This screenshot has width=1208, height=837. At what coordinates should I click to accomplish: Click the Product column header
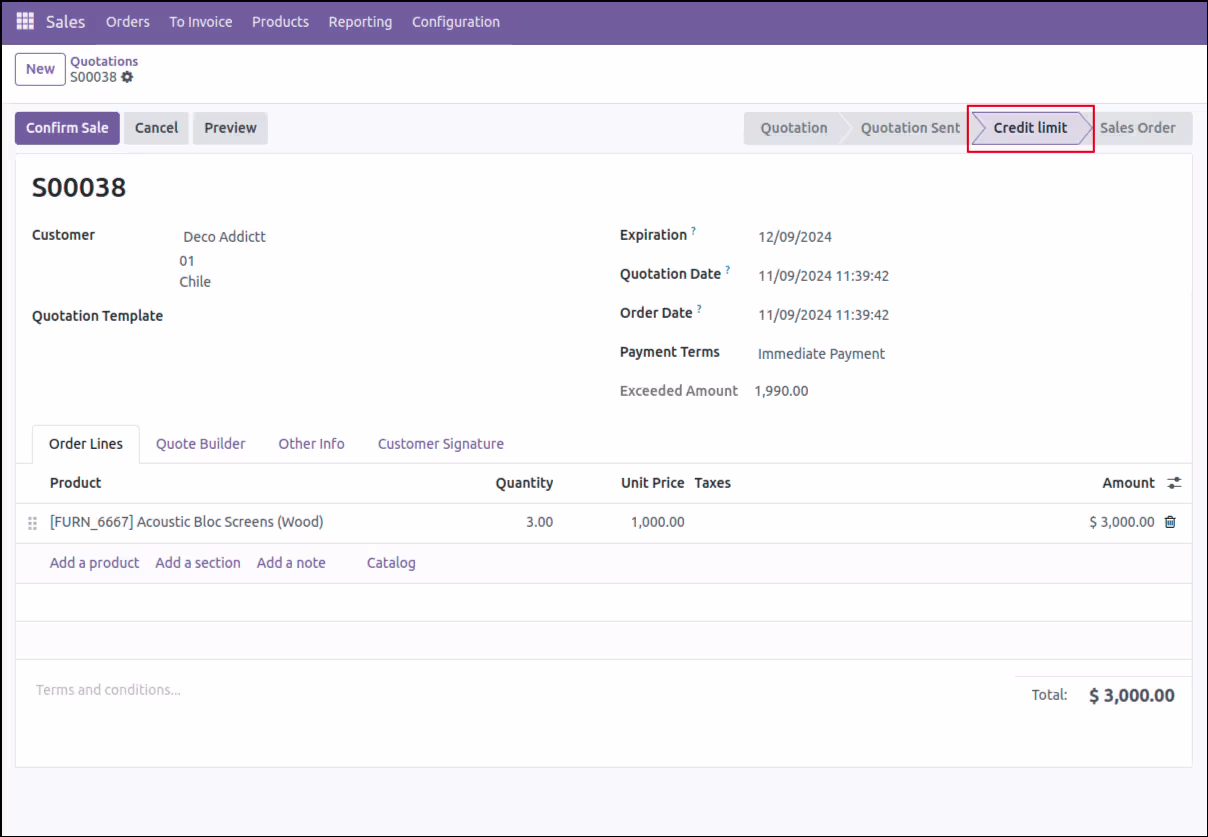(76, 483)
